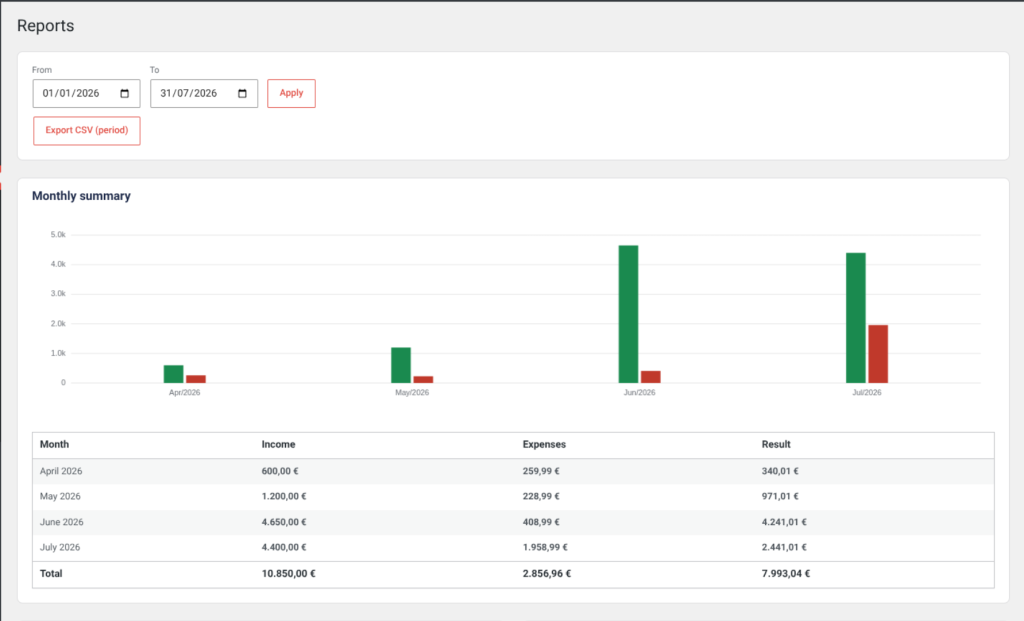The image size is (1024, 621).
Task: Click the expenses value 408,99 €
Action: pos(541,522)
